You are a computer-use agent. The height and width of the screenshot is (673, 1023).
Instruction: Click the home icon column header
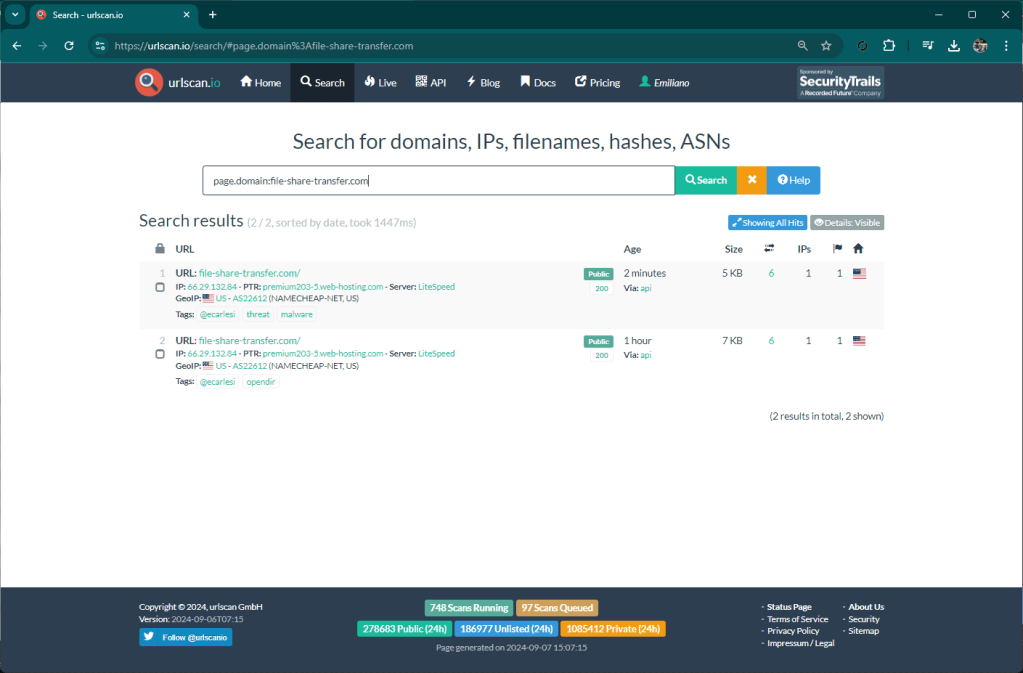click(858, 249)
